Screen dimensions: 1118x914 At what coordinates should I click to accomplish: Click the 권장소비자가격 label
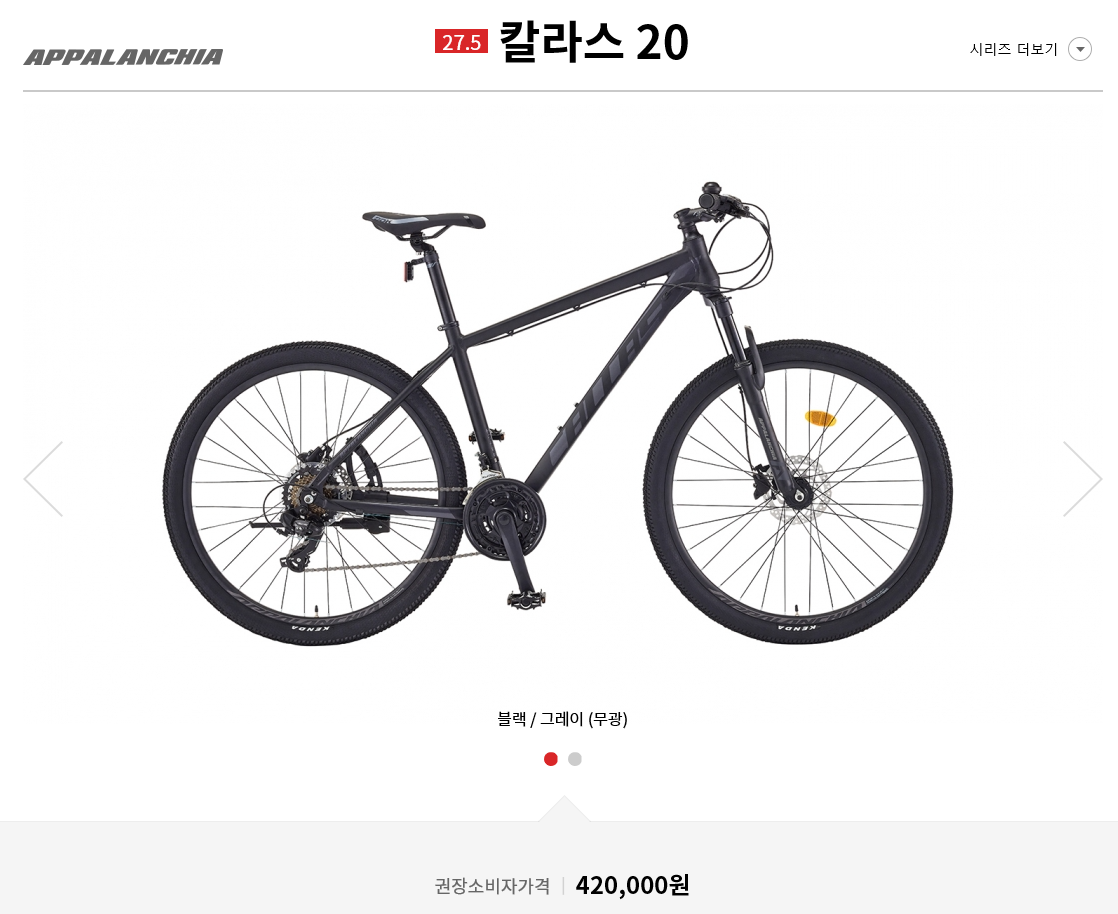point(492,886)
